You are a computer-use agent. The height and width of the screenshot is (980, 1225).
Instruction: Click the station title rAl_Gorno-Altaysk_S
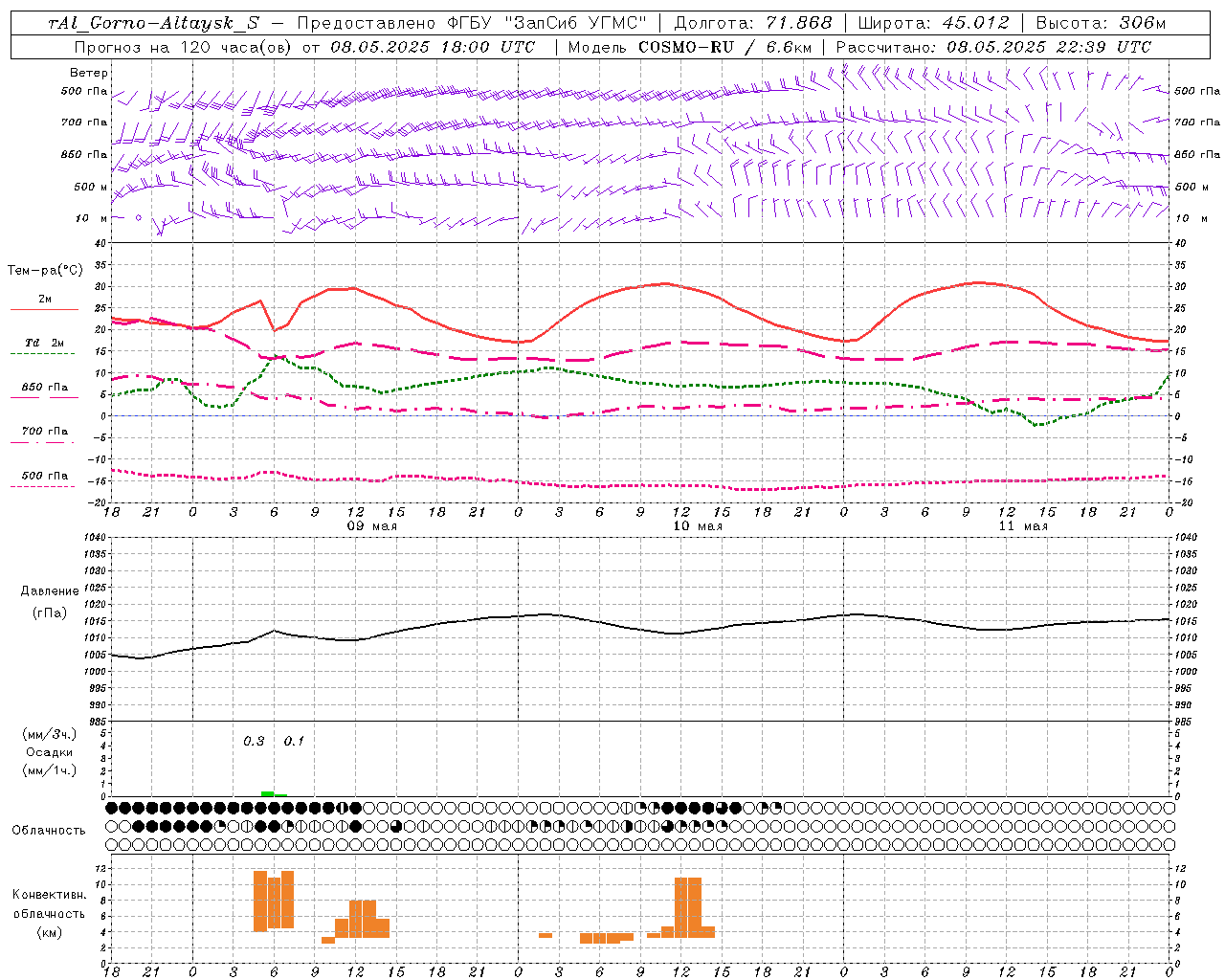(x=153, y=23)
